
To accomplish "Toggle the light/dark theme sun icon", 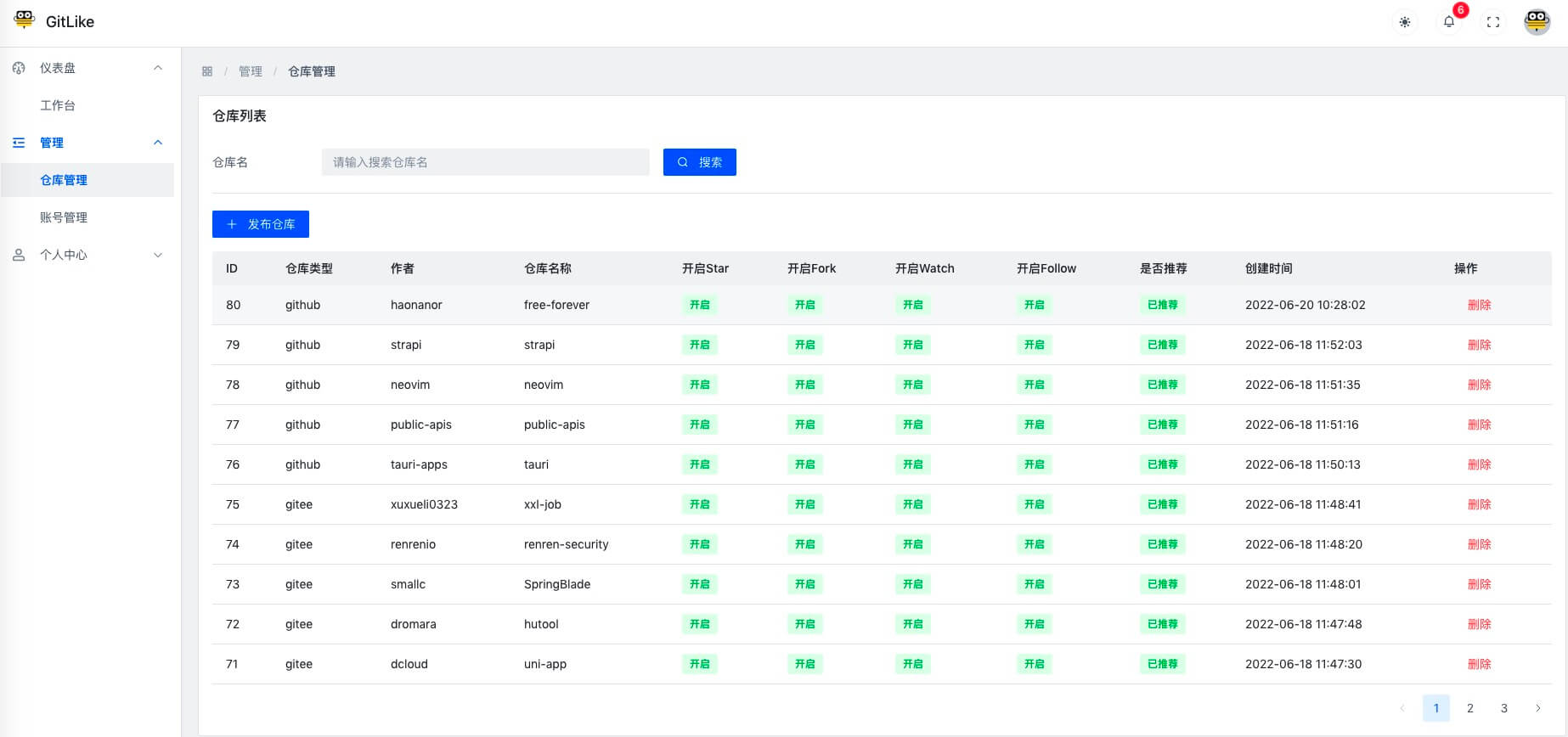I will (1405, 22).
